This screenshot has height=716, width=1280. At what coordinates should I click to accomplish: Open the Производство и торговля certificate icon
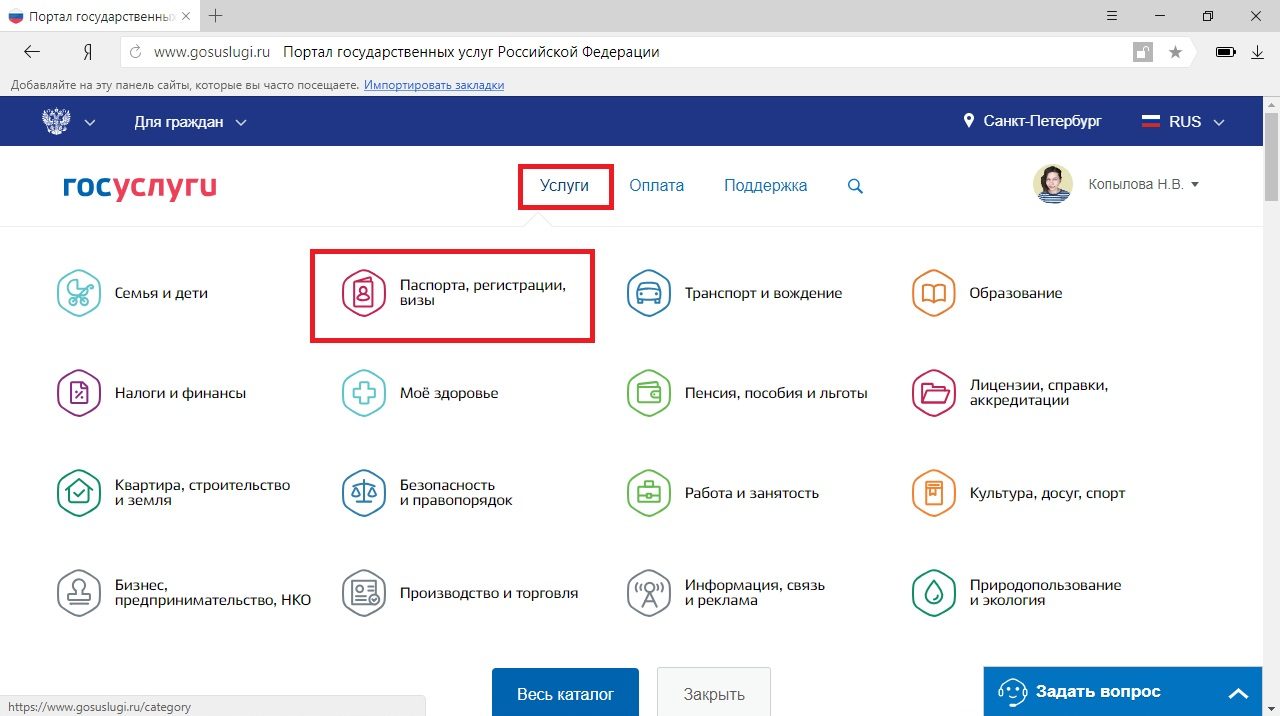(364, 593)
